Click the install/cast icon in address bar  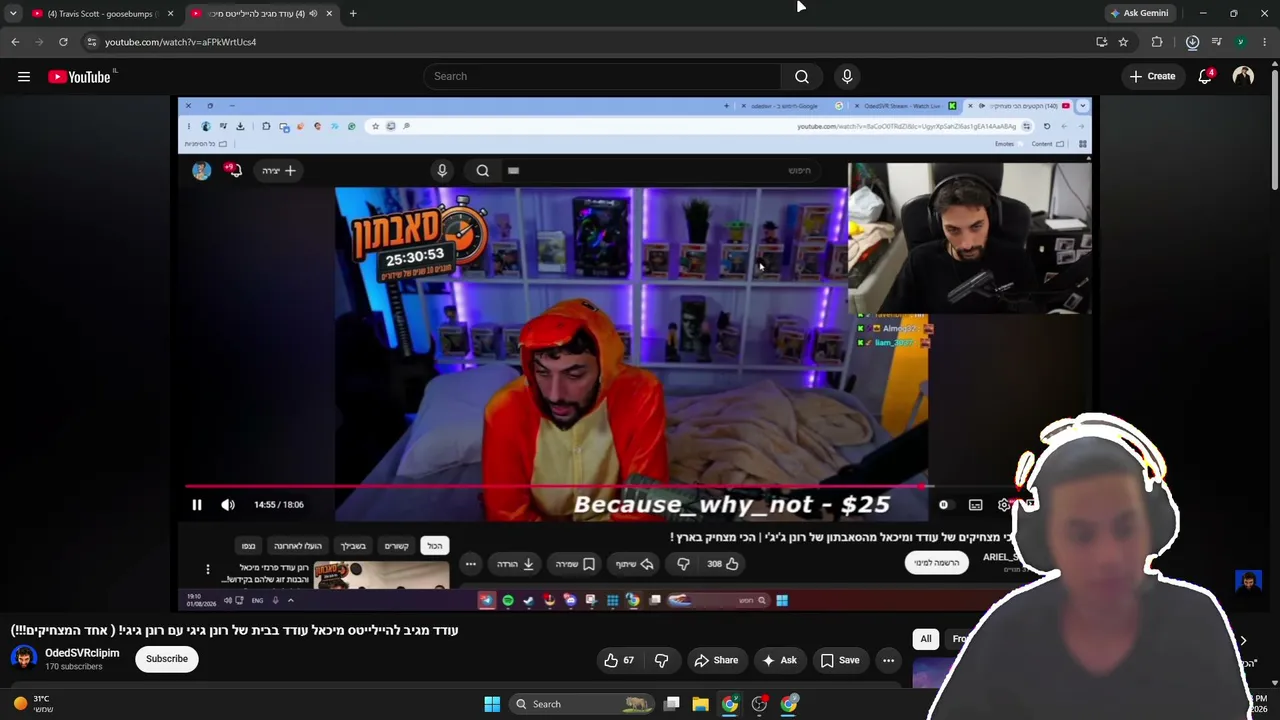[1102, 42]
